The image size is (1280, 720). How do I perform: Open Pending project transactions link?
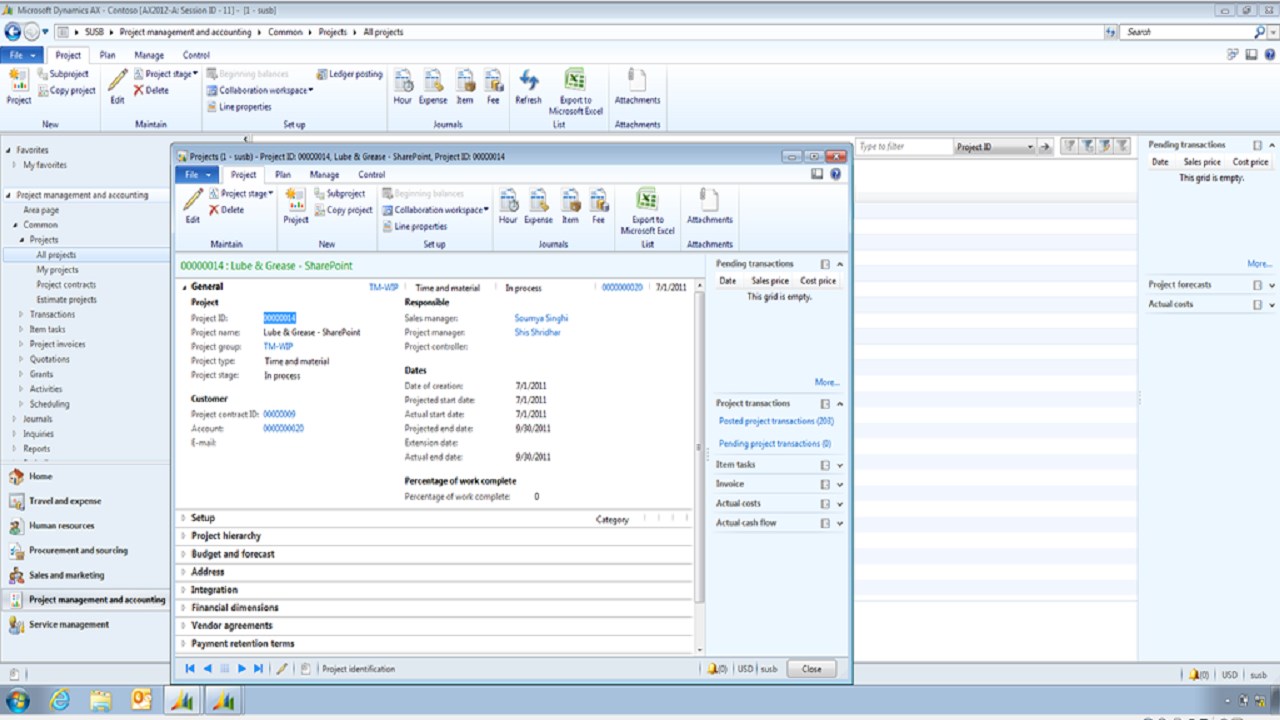pyautogui.click(x=775, y=444)
